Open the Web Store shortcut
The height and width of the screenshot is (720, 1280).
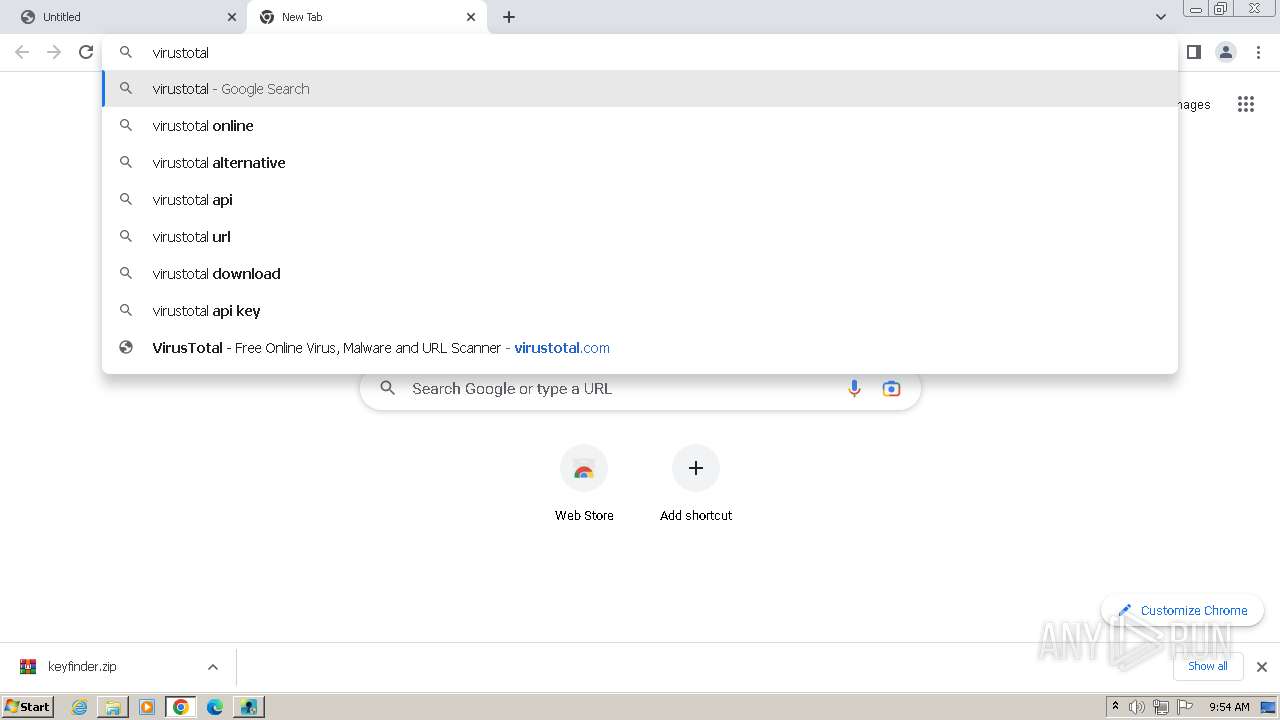pos(584,485)
